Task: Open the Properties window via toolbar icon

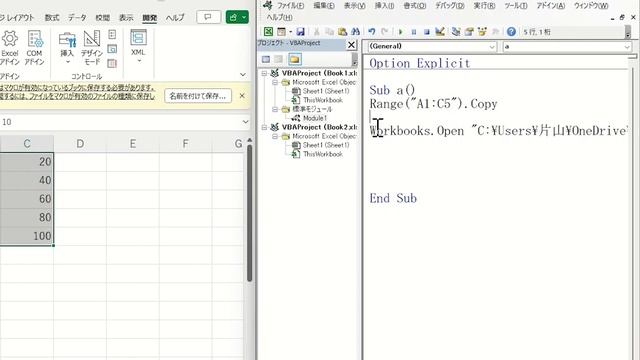Action: click(x=469, y=31)
